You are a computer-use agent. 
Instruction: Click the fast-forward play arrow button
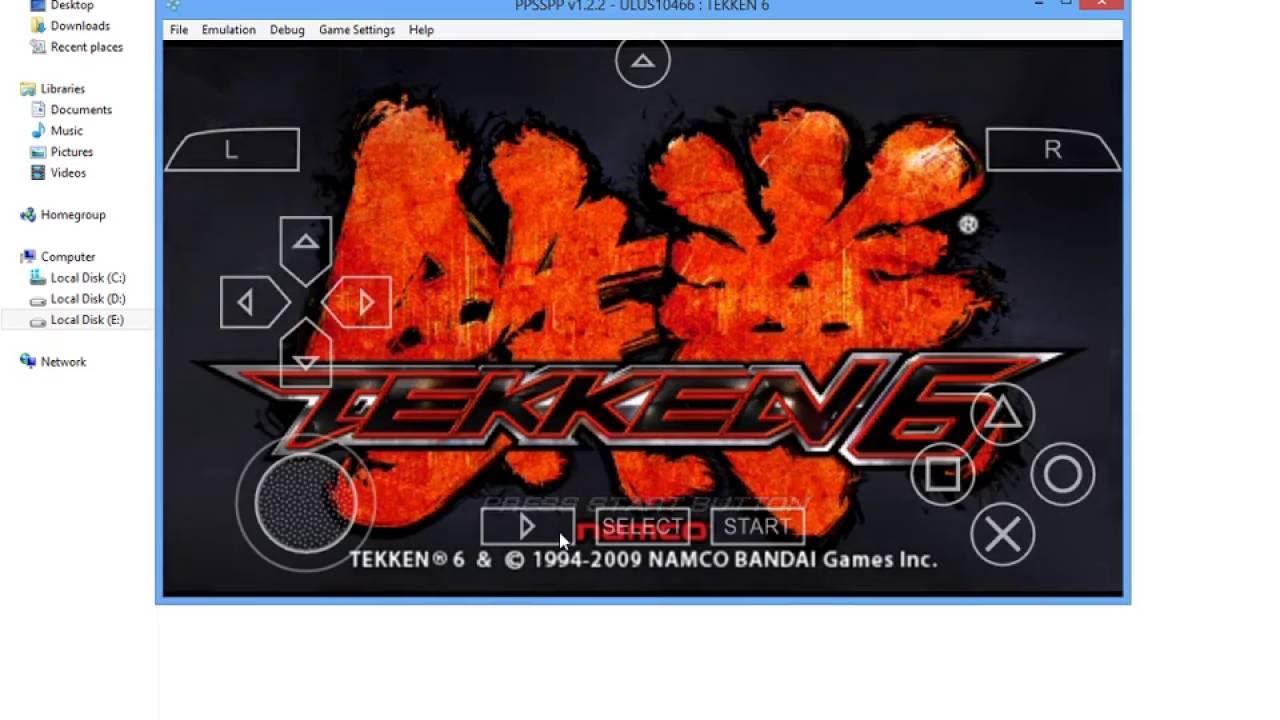click(x=527, y=527)
